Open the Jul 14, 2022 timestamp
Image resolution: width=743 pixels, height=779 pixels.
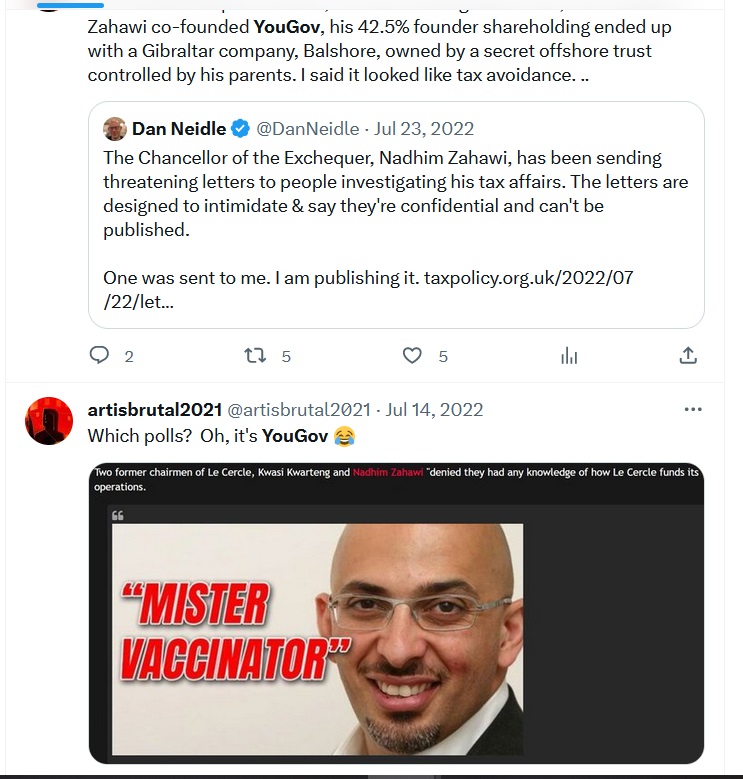coord(435,410)
